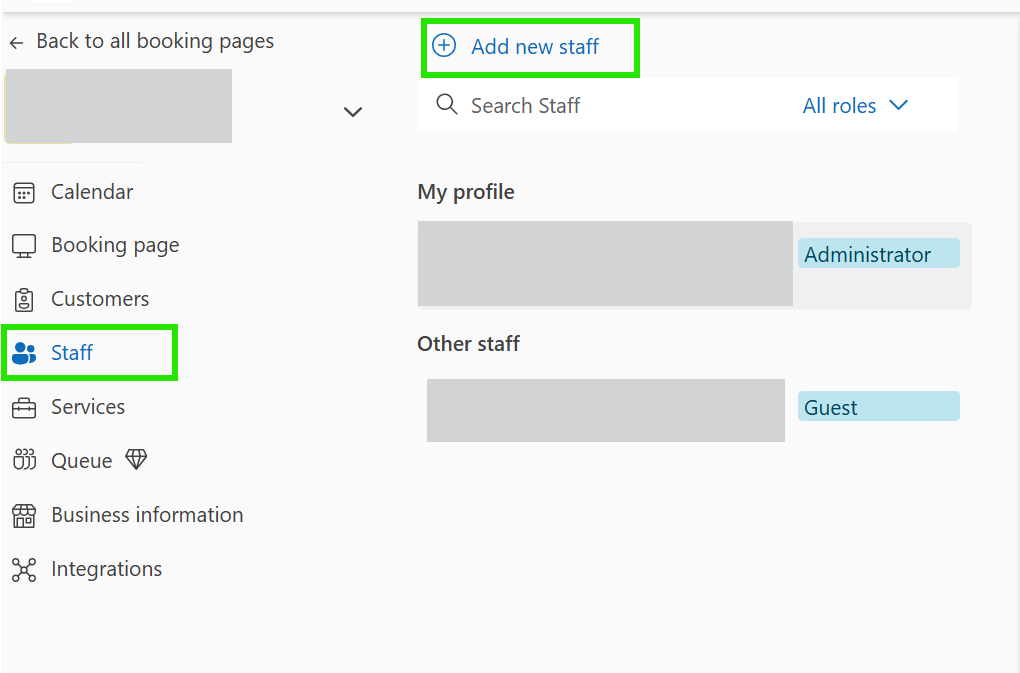Click the premium diamond icon next to Queue
The width and height of the screenshot is (1020, 673).
point(135,459)
